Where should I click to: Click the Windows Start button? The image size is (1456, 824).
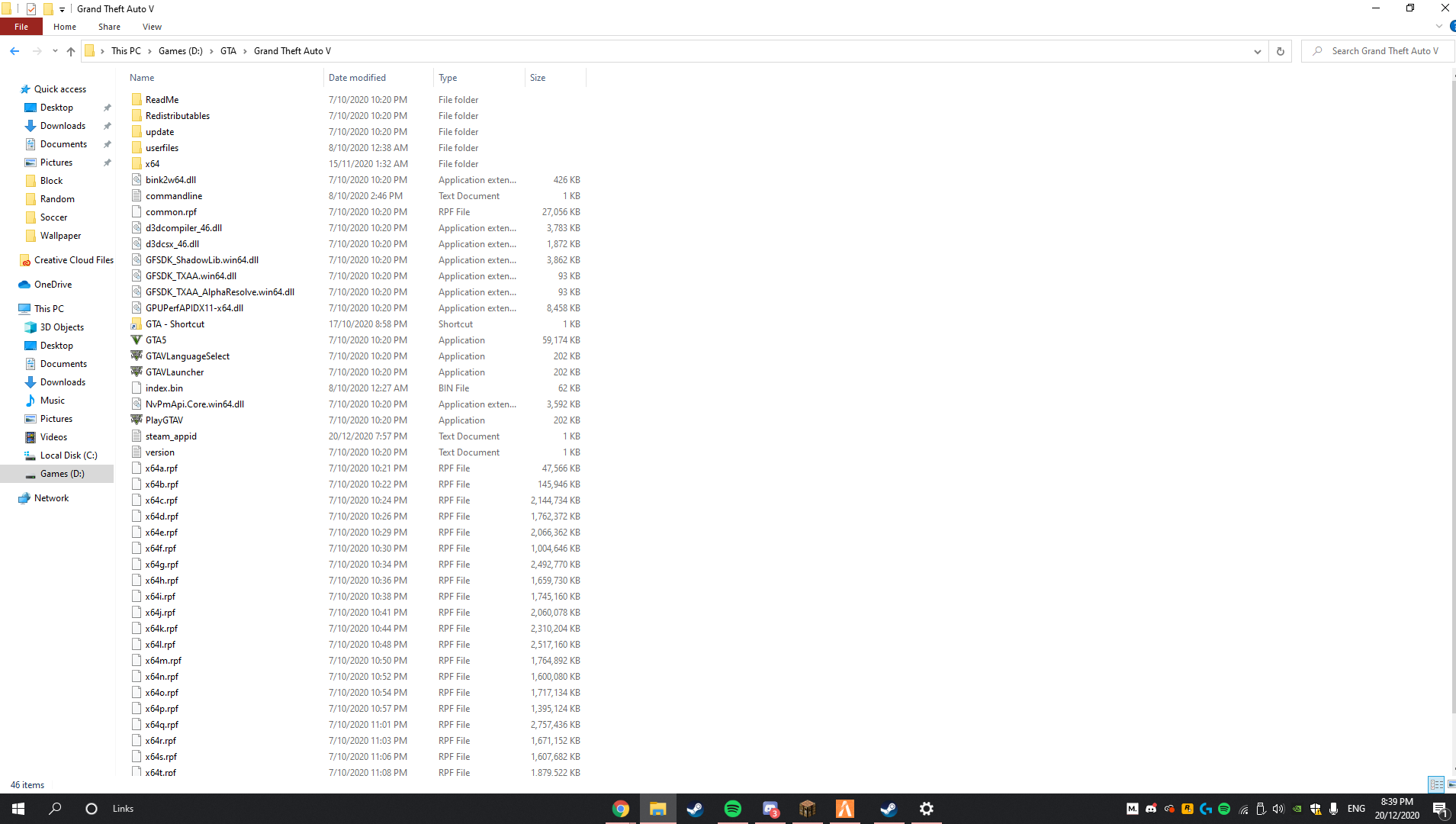pos(18,809)
